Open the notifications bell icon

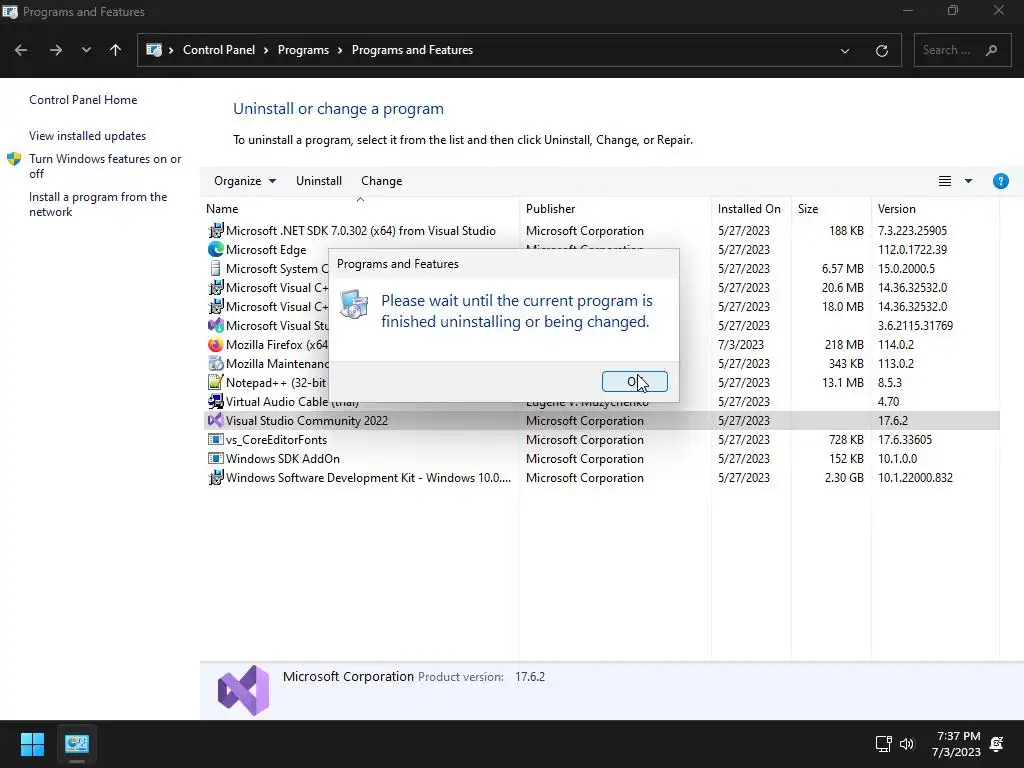pos(997,744)
